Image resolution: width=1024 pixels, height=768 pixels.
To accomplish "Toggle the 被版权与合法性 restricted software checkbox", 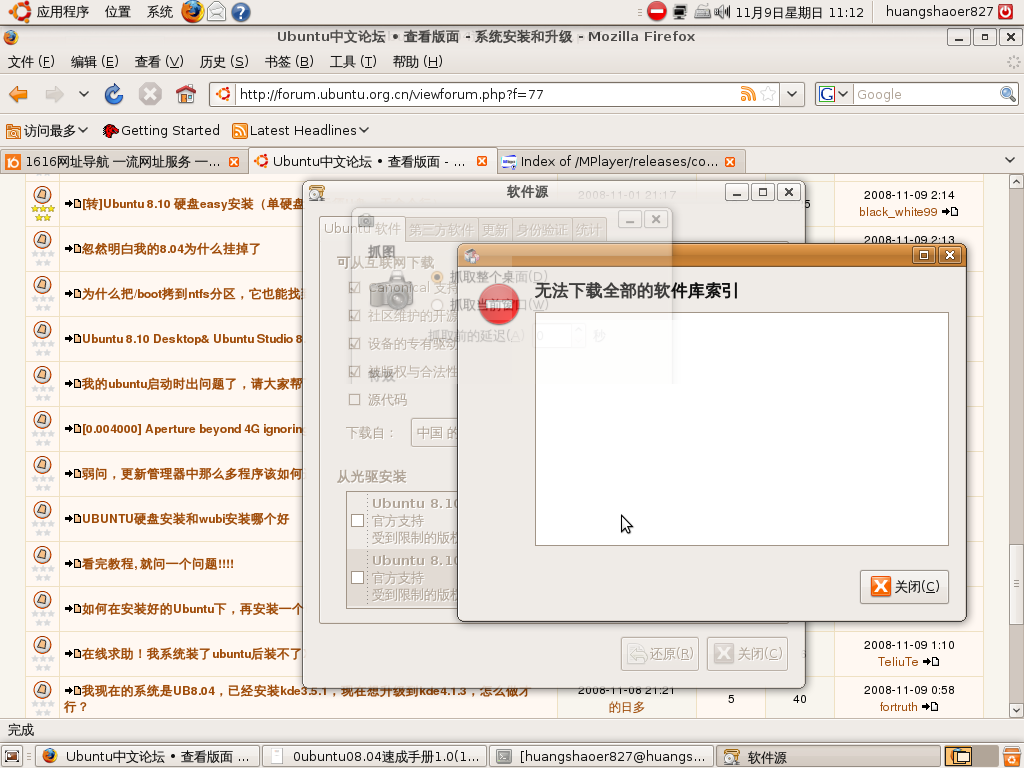I will click(355, 372).
